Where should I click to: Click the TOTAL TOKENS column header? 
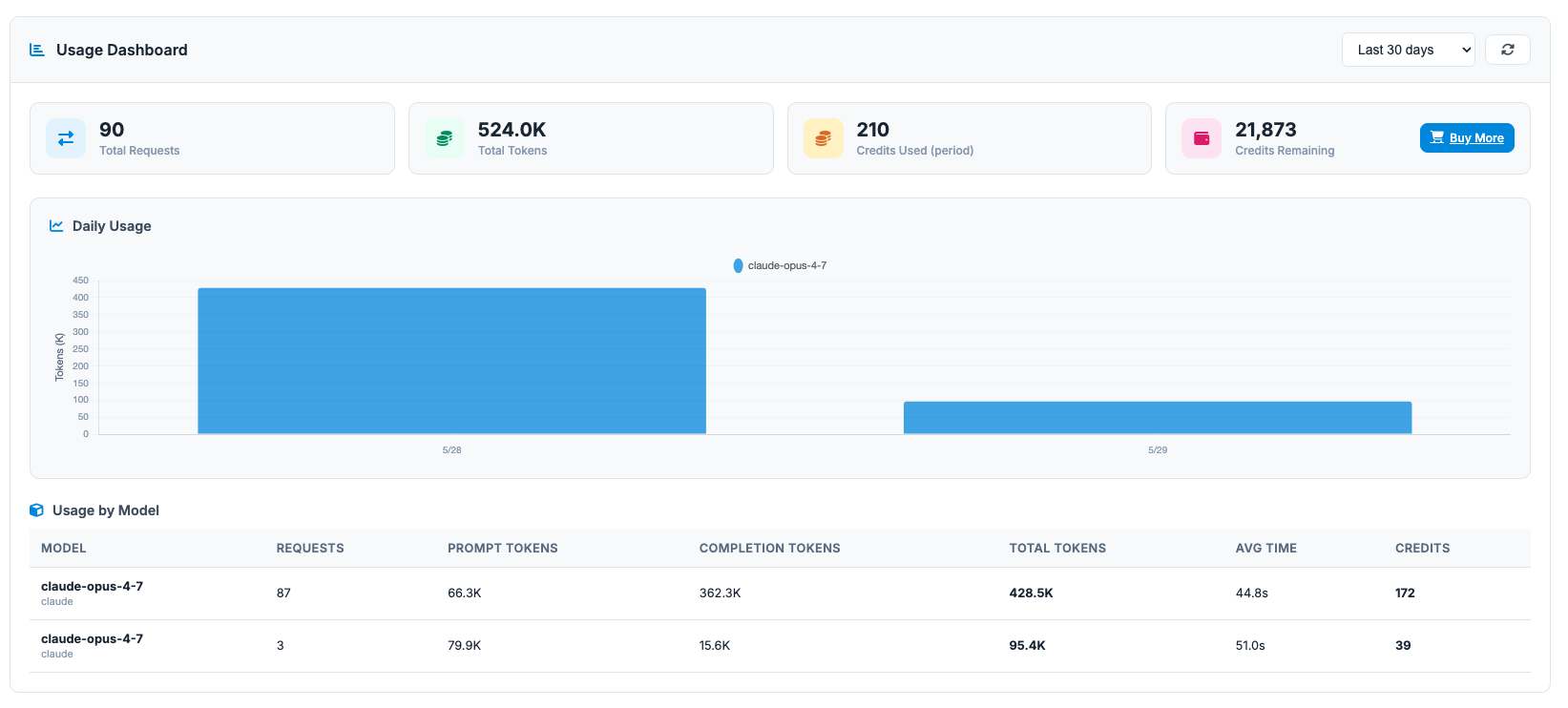click(1057, 549)
